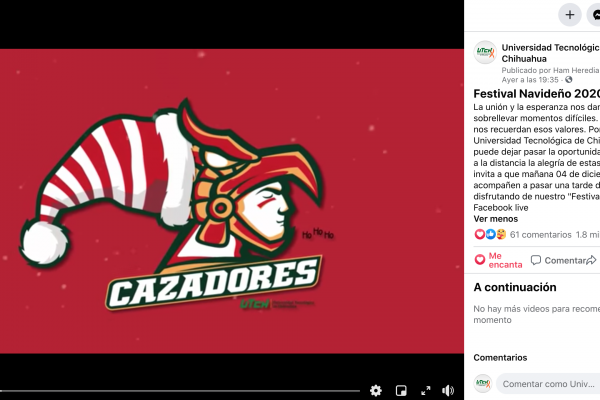This screenshot has width=600, height=400.
Task: Click the share arrow icon
Action: [x=592, y=260]
